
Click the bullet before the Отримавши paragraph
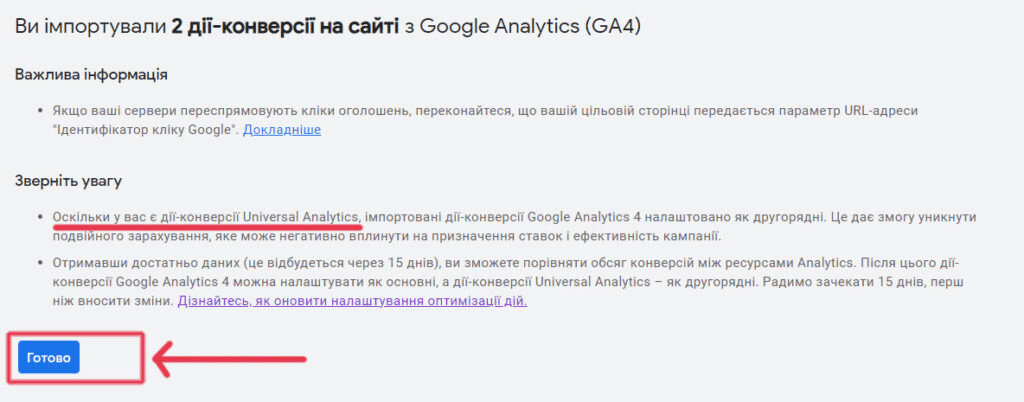pyautogui.click(x=38, y=263)
